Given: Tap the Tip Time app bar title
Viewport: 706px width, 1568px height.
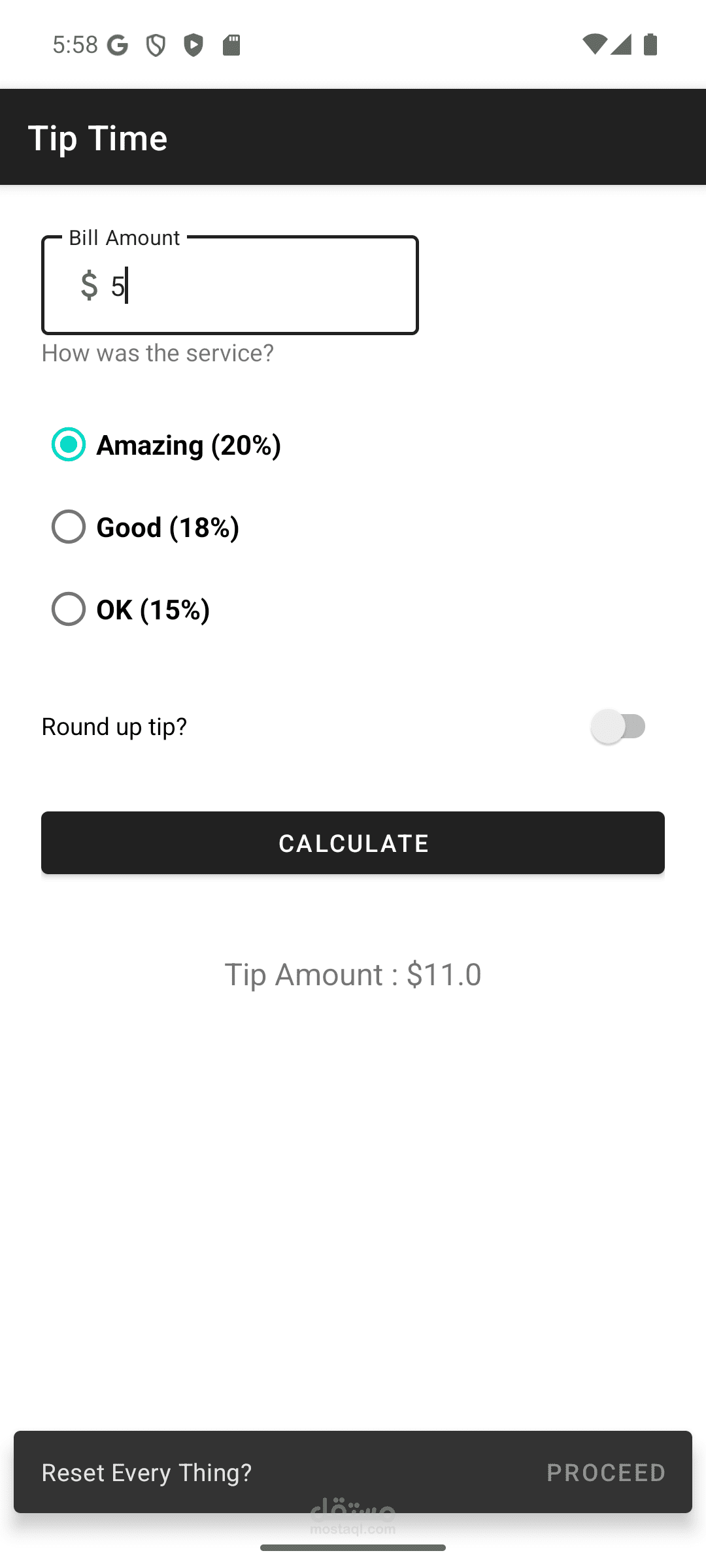Looking at the screenshot, I should point(97,138).
